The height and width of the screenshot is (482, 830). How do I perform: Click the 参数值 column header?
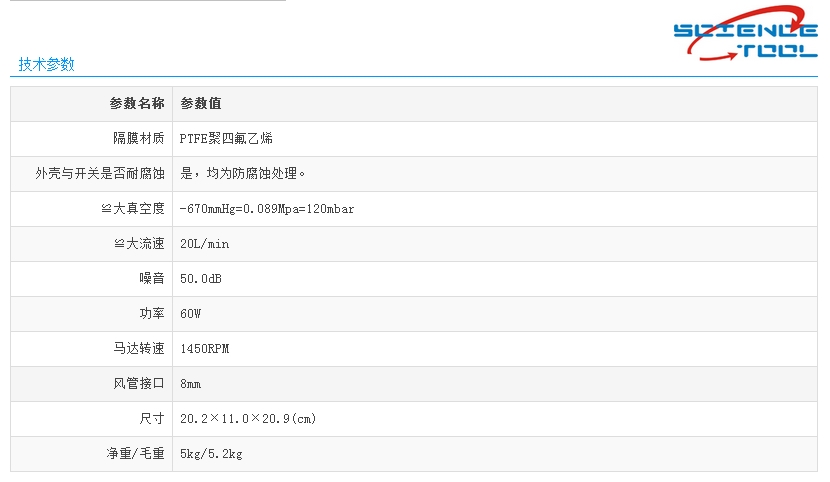pos(201,104)
